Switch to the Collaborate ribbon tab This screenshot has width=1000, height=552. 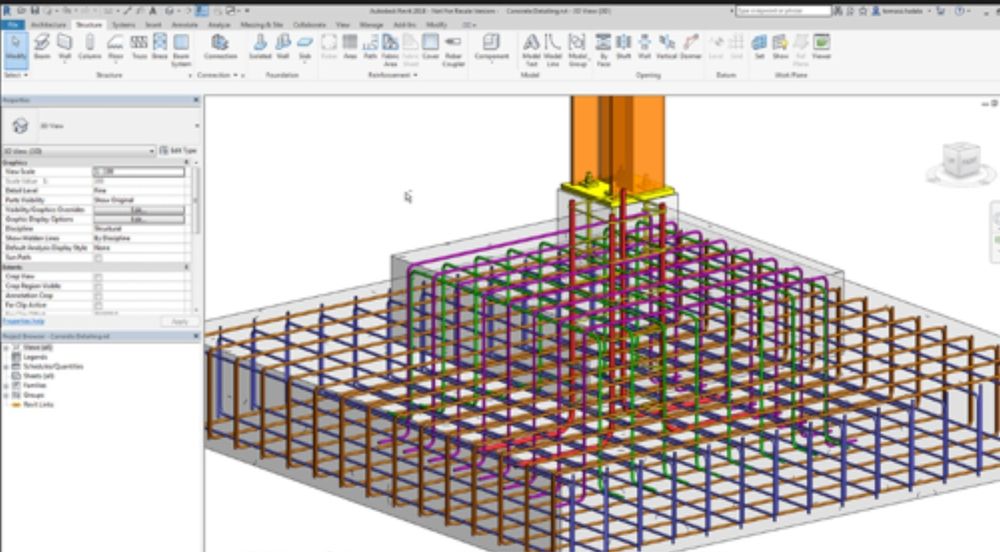(x=310, y=25)
